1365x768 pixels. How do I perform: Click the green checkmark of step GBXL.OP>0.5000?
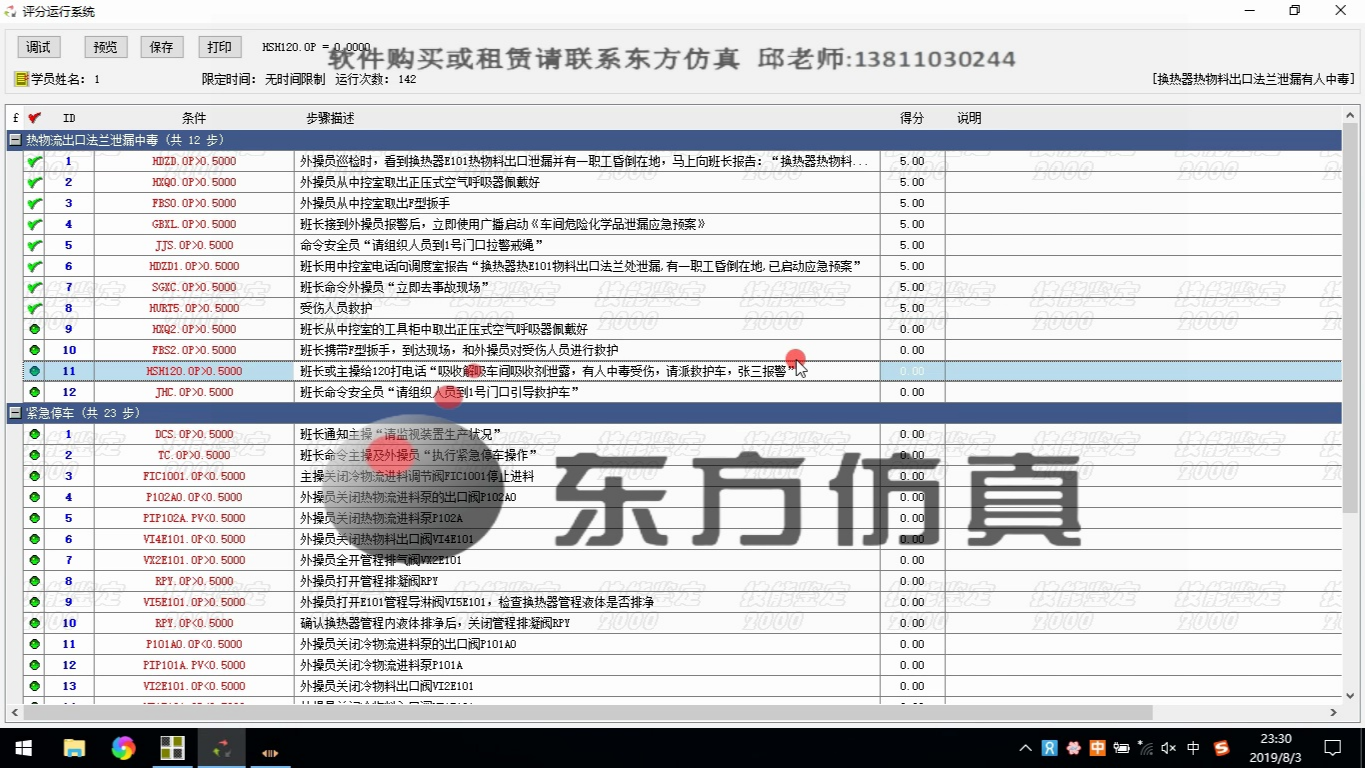35,224
